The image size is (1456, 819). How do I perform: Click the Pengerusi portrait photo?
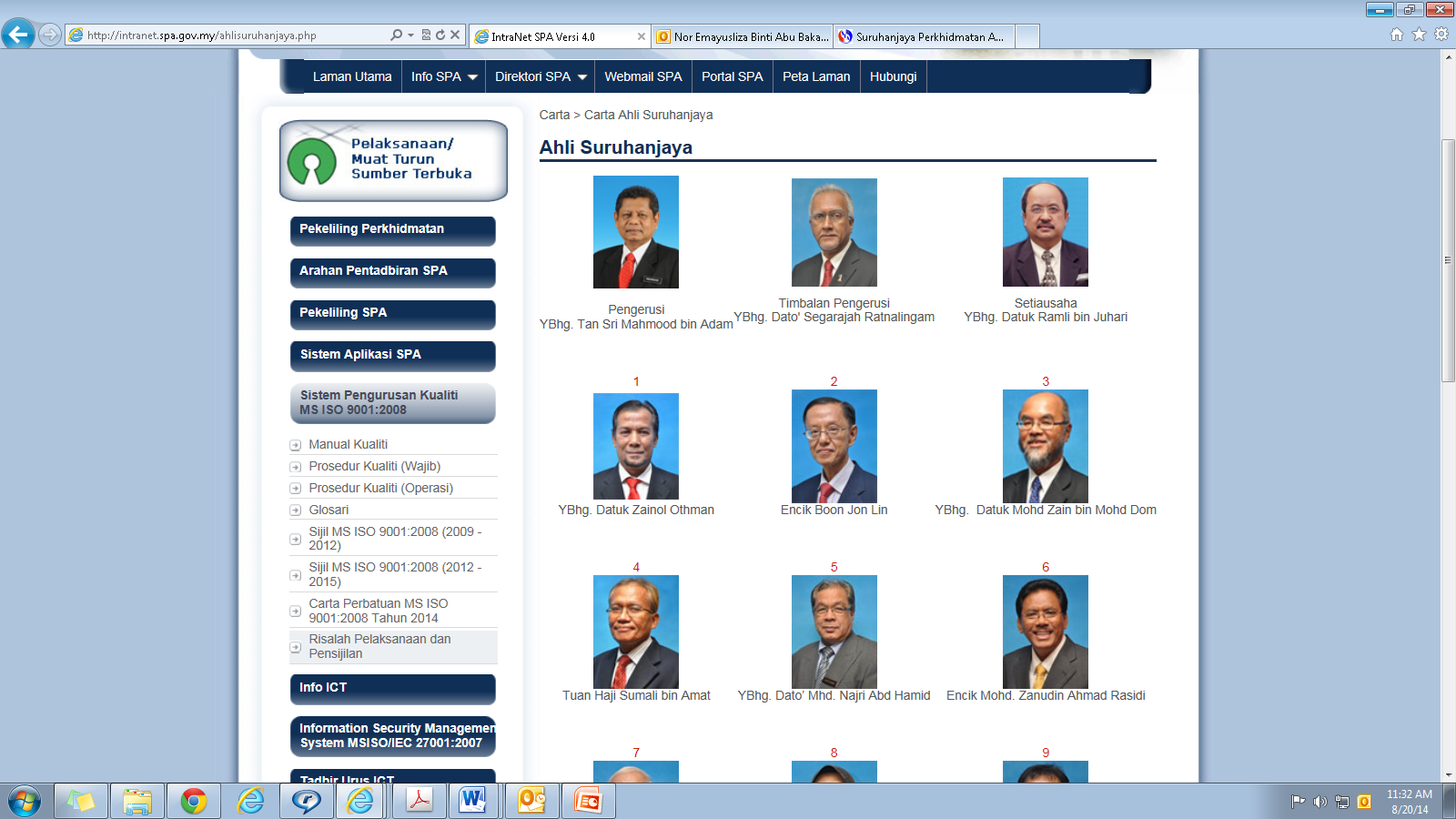click(x=635, y=232)
